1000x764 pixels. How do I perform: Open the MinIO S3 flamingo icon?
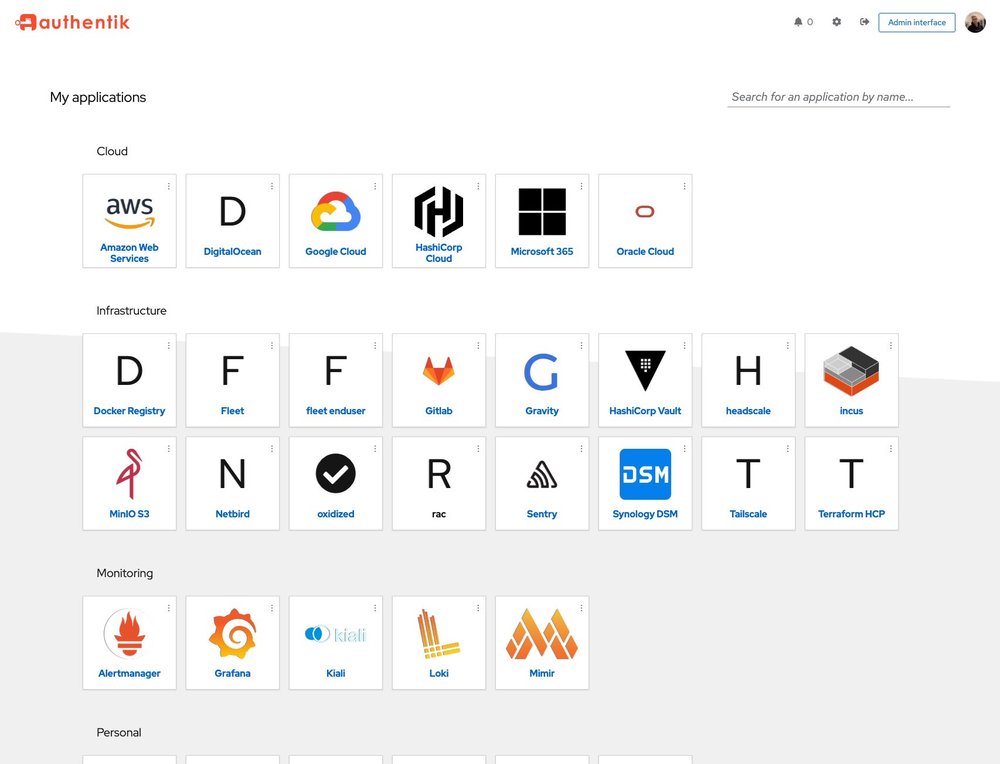coord(129,474)
